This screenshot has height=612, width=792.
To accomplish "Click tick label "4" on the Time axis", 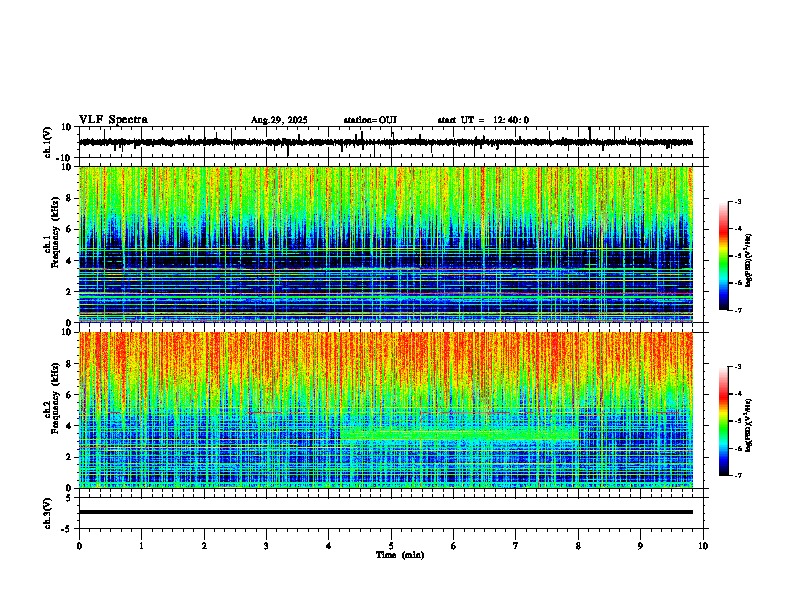I will 329,546.
